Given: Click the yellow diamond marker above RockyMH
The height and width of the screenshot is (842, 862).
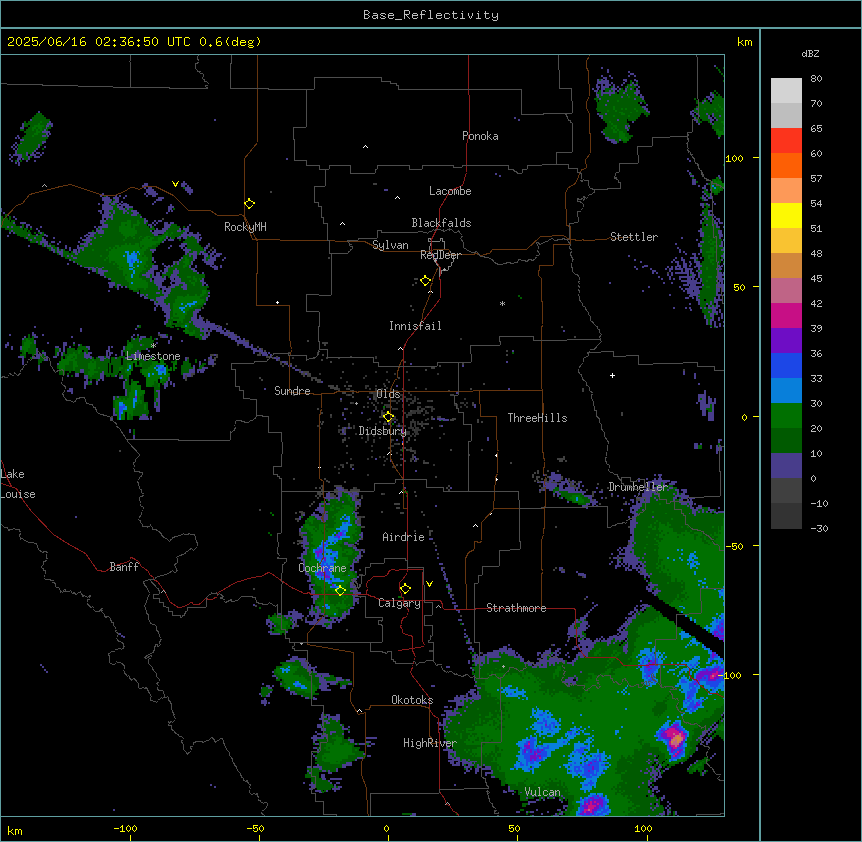Looking at the screenshot, I should coord(249,204).
